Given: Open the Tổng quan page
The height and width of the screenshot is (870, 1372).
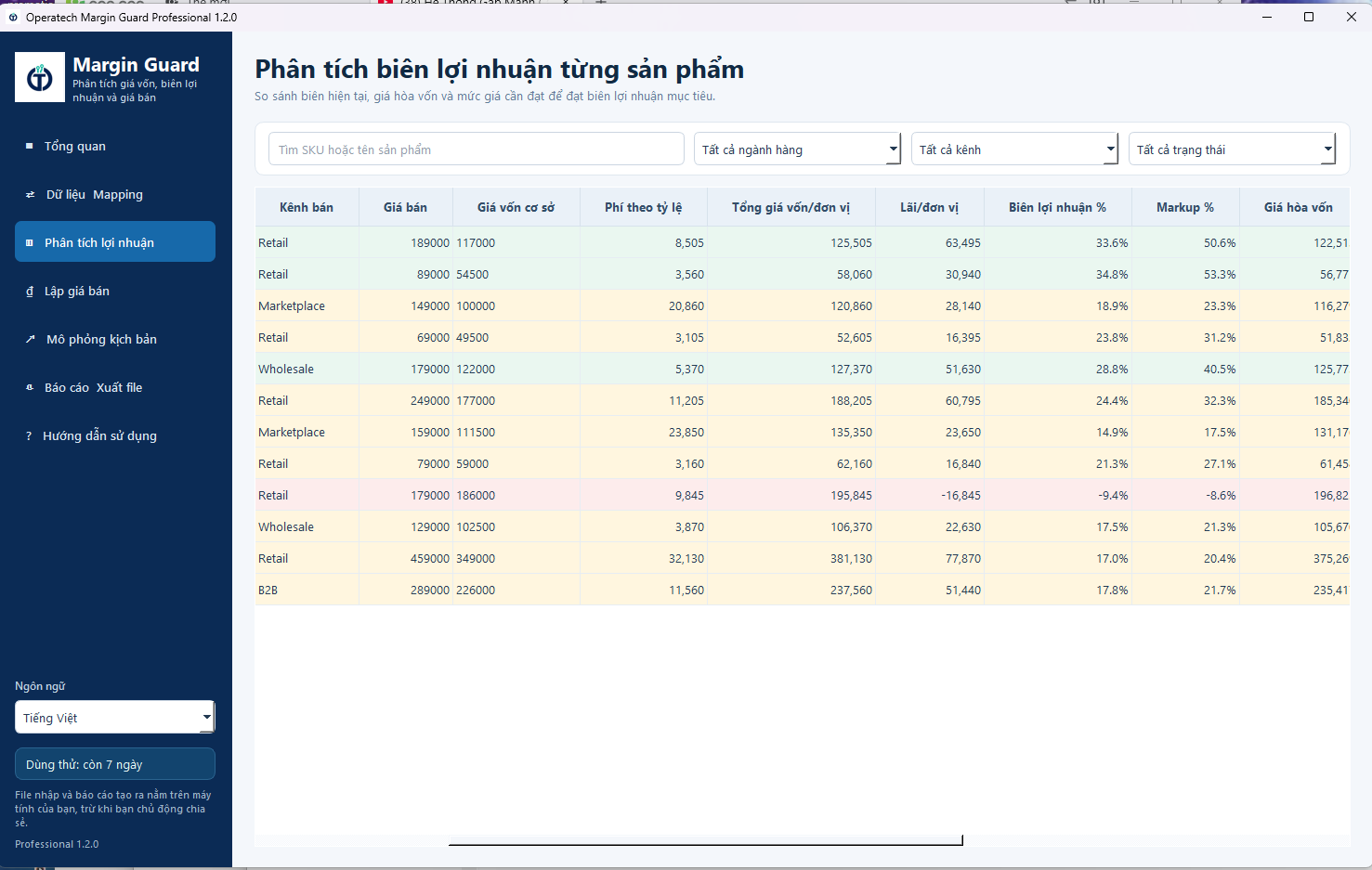Looking at the screenshot, I should pos(115,146).
